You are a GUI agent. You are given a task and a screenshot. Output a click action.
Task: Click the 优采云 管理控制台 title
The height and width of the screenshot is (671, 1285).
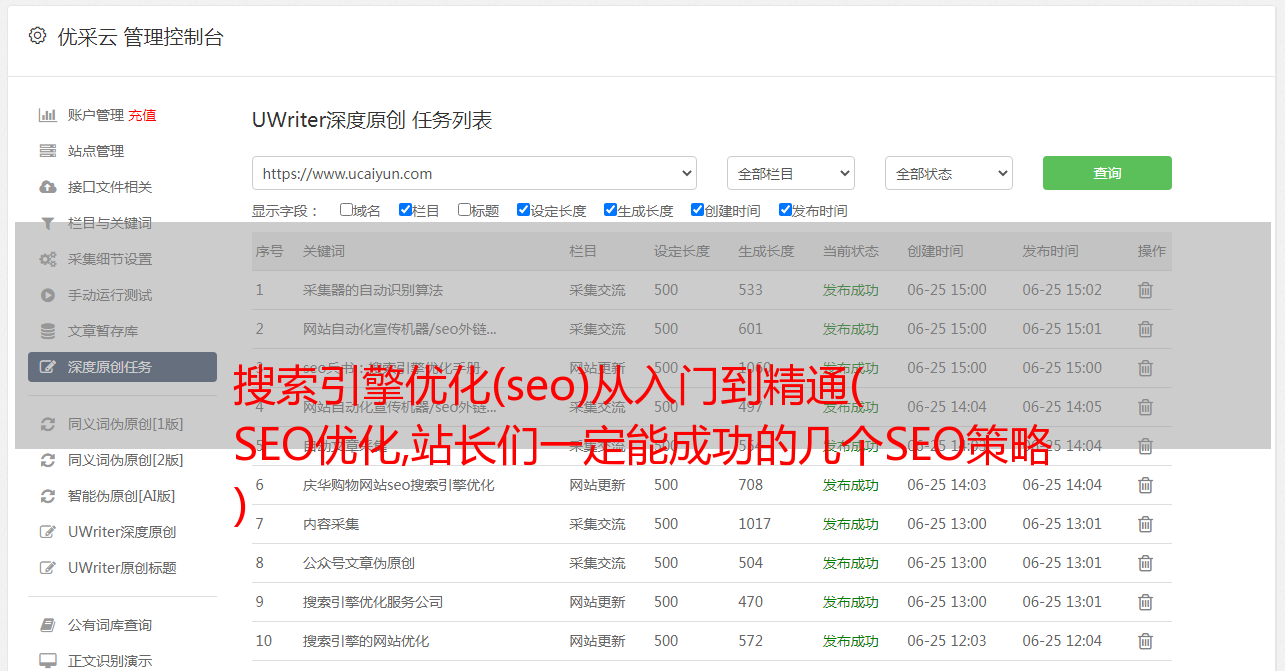coord(141,37)
